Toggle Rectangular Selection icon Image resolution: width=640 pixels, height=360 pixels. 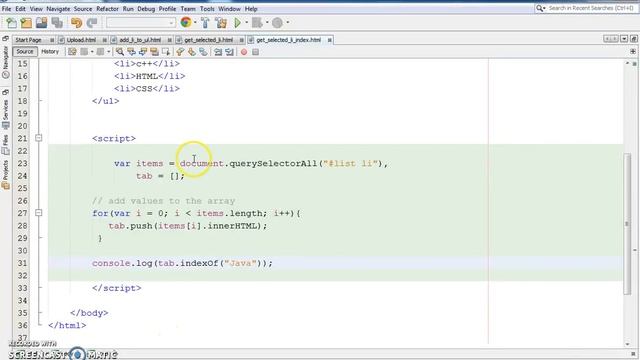point(166,52)
